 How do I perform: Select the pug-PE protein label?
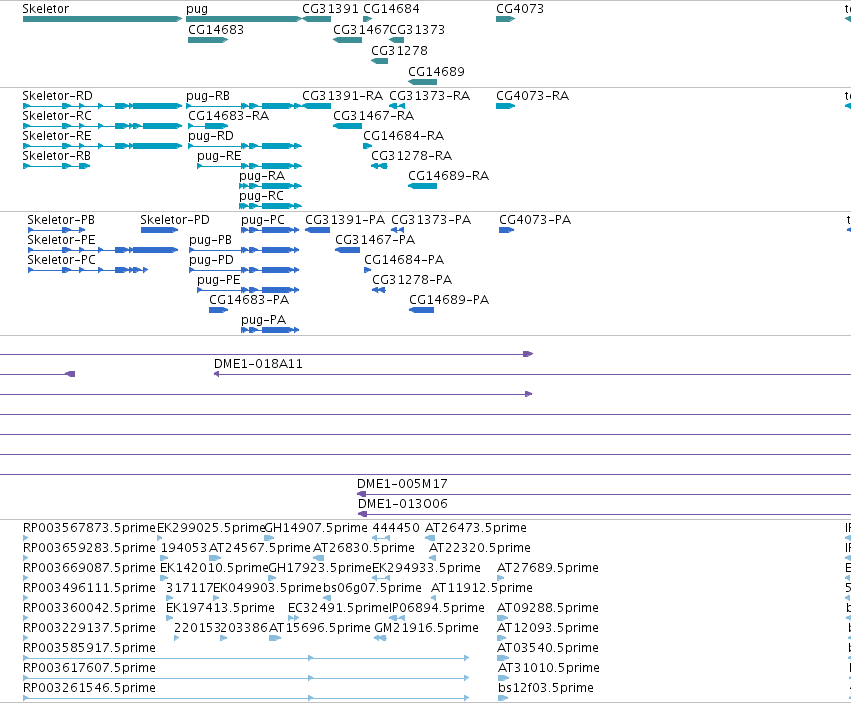pos(219,280)
